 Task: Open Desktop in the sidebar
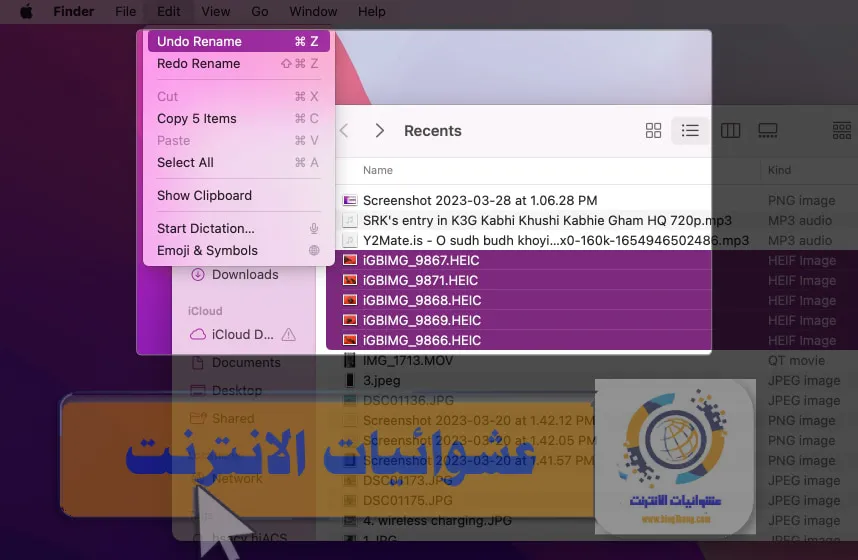point(227,390)
